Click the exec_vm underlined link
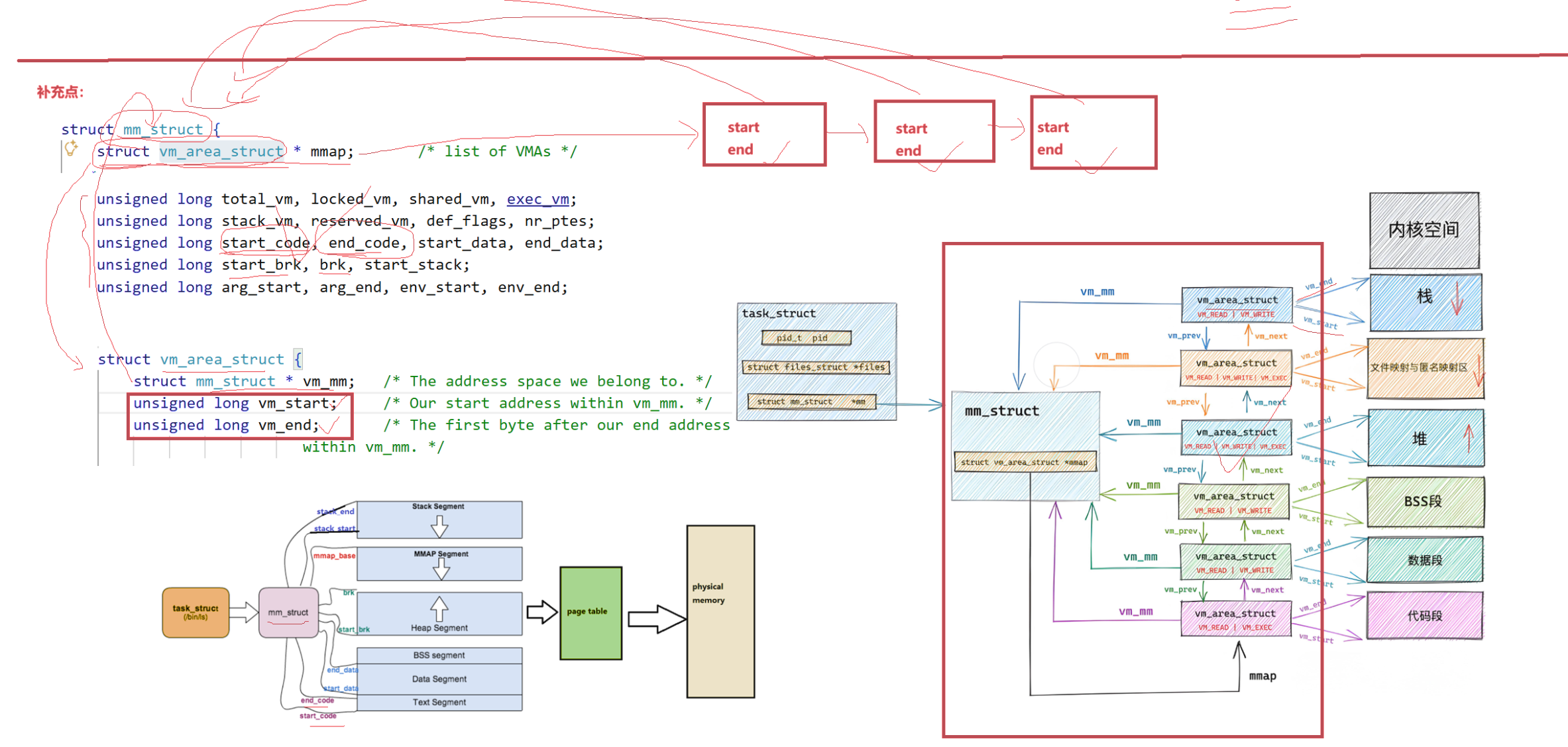Viewport: 1568px width, 747px height. pyautogui.click(x=537, y=199)
